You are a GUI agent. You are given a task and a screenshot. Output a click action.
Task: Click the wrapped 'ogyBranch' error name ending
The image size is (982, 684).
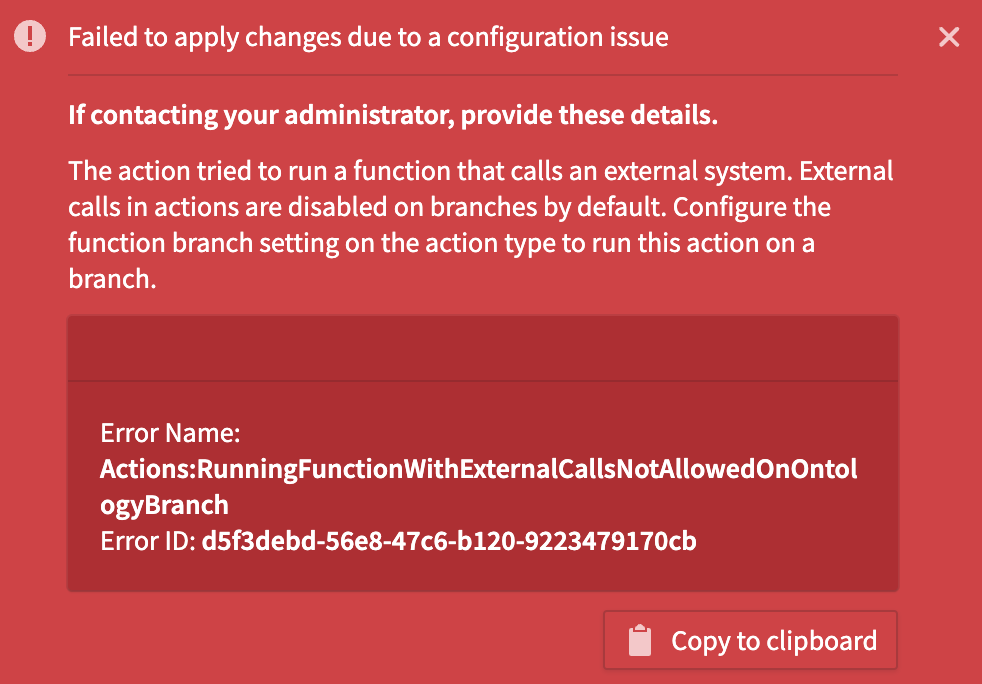pos(164,505)
